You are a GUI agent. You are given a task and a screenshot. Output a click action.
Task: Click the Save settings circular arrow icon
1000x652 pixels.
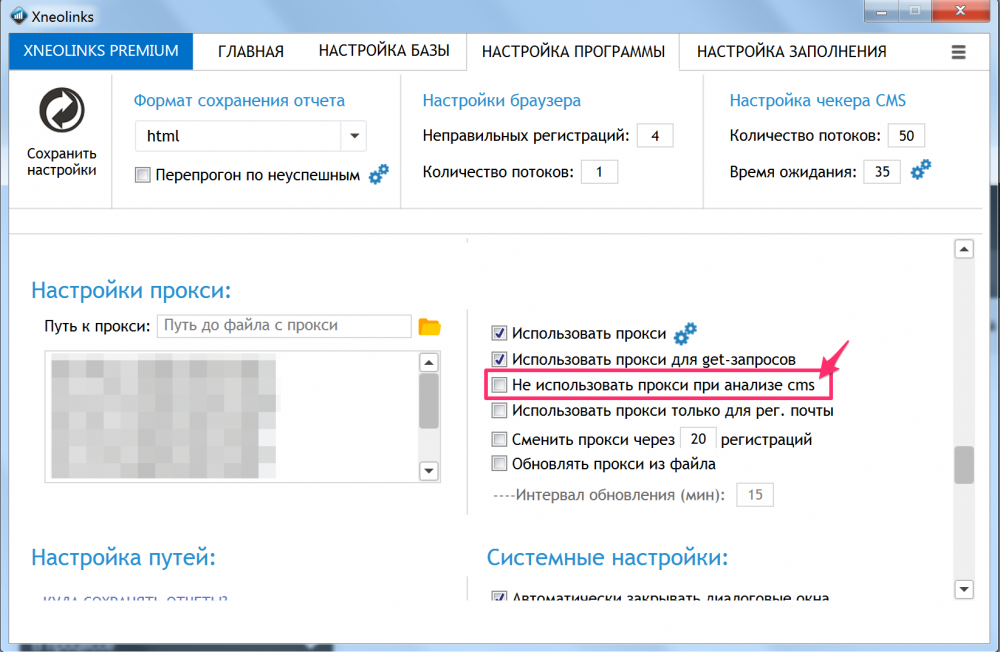click(62, 110)
